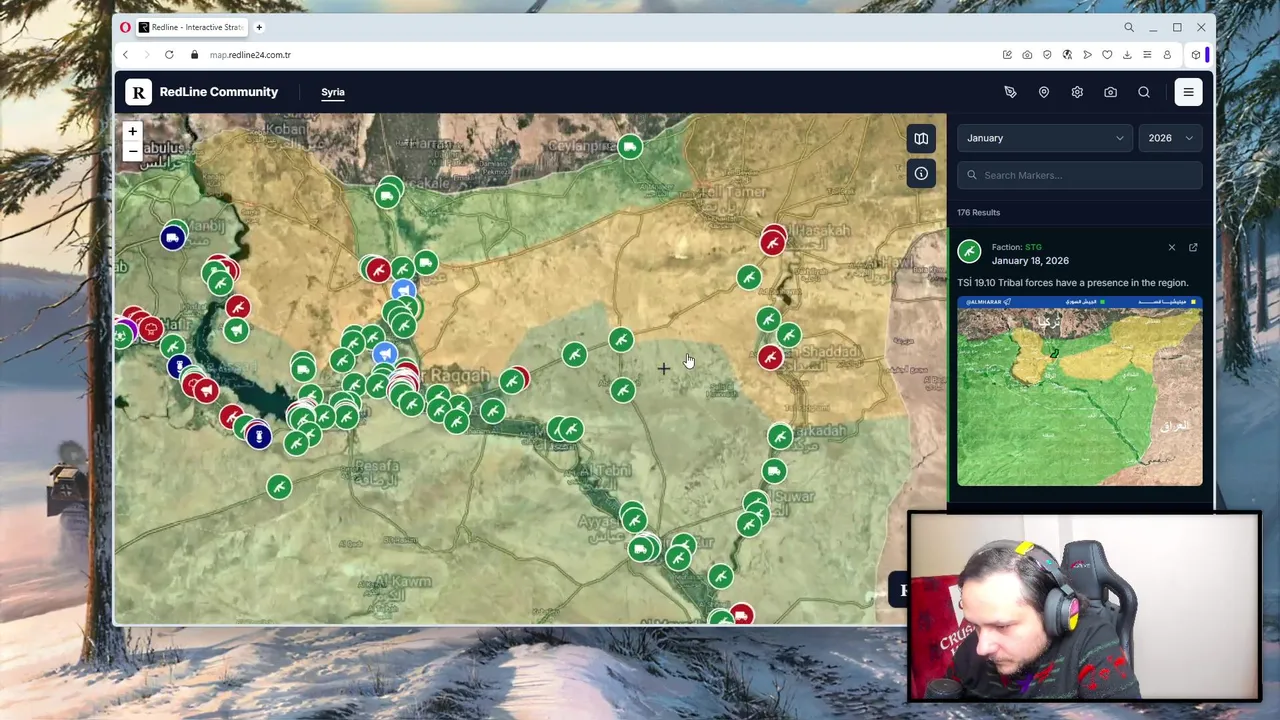Viewport: 1280px width, 720px height.
Task: Zoom in the map with plus button
Action: click(132, 131)
